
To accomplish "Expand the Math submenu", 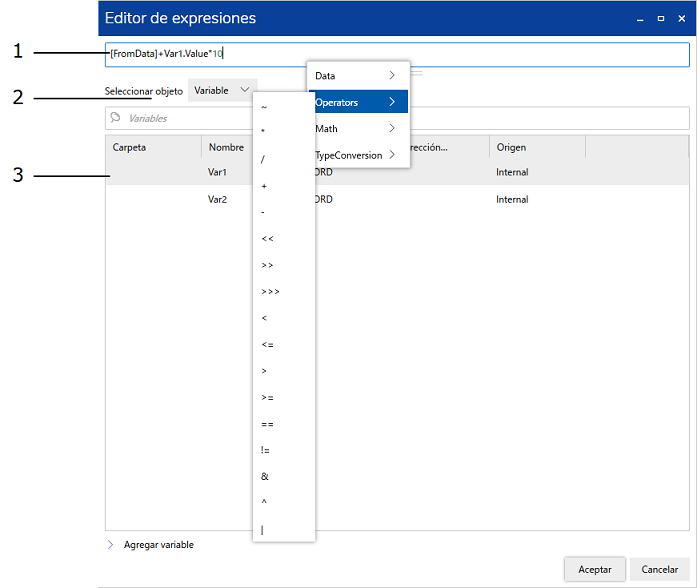I will (357, 129).
